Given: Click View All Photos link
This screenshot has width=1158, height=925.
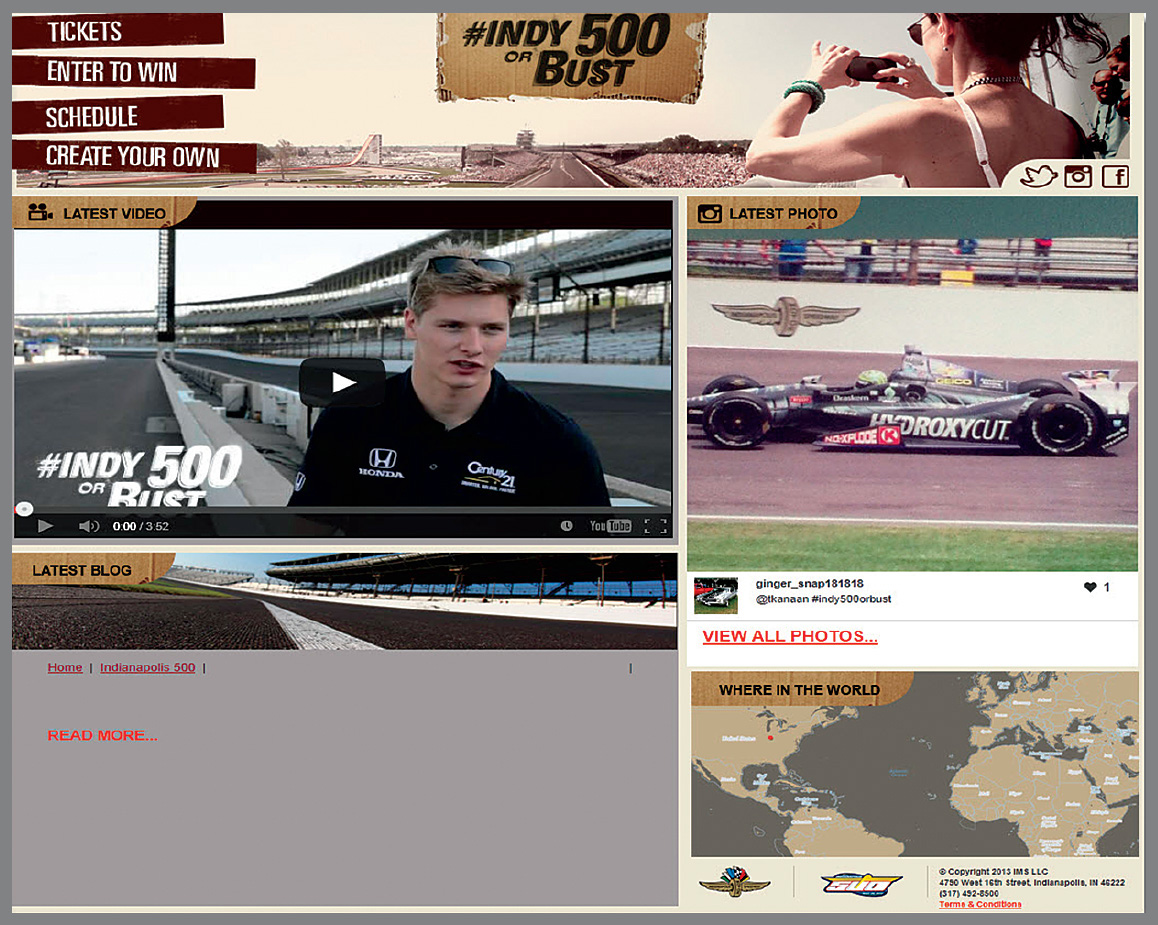Looking at the screenshot, I should [790, 636].
